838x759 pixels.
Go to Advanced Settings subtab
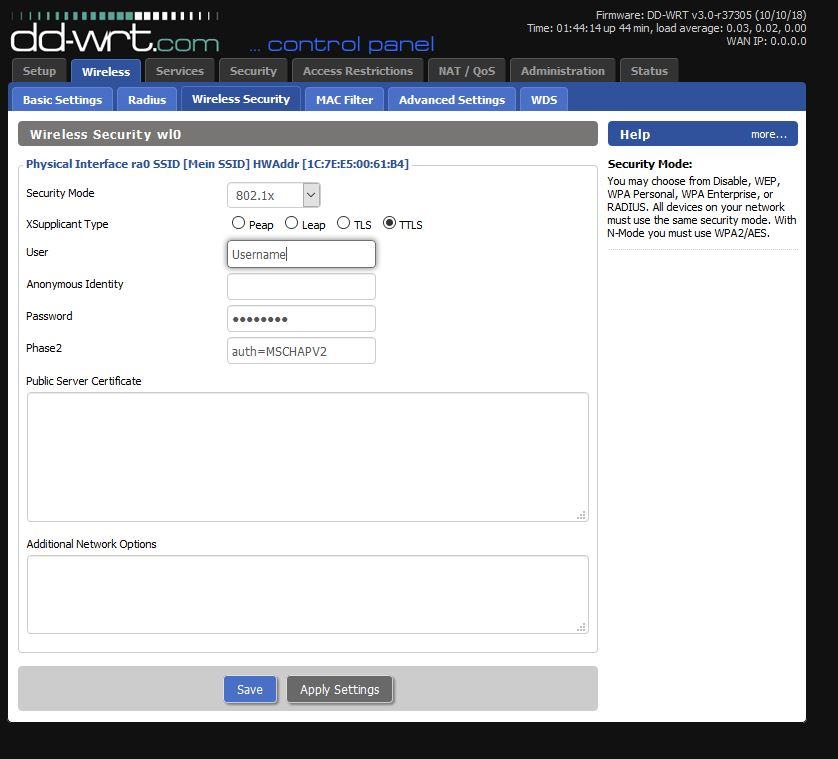pyautogui.click(x=452, y=99)
